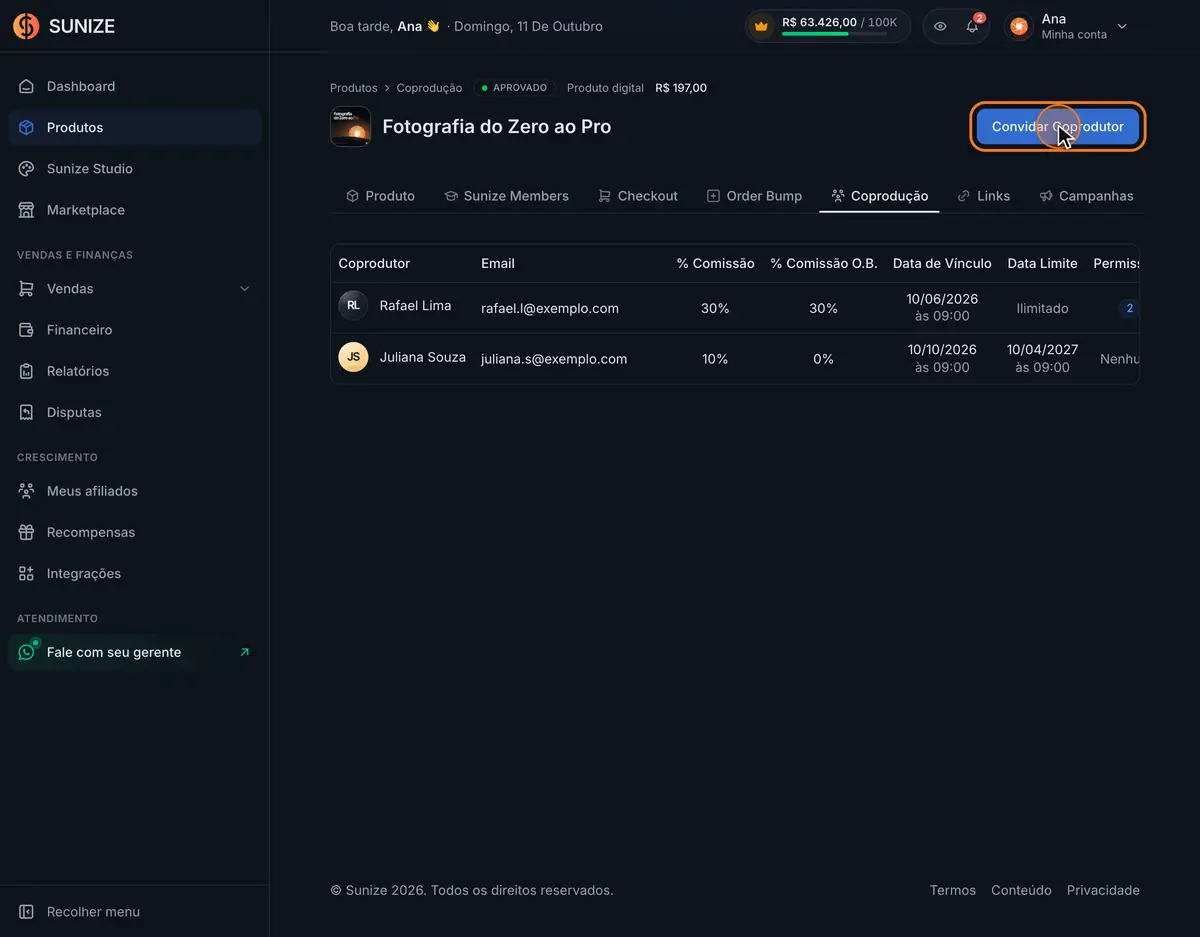Click the Meus afiliados people icon

coord(26,491)
